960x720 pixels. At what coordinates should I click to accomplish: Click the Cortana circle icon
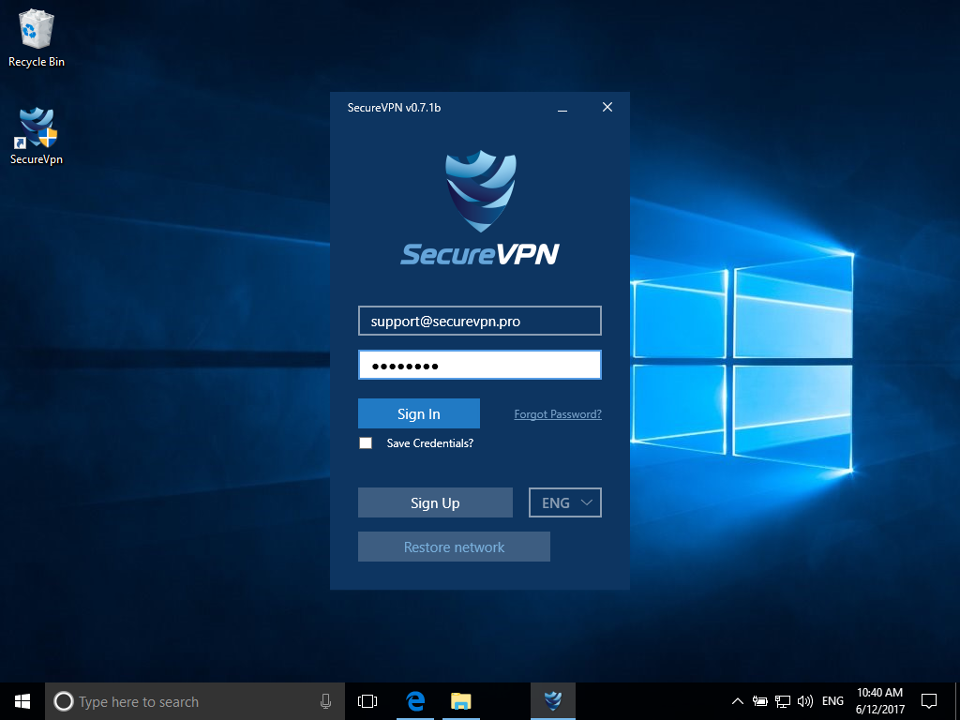(x=64, y=702)
